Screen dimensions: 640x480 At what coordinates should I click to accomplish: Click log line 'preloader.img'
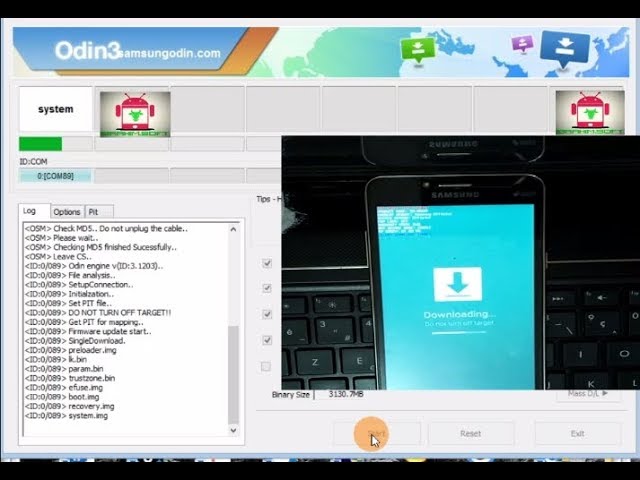[x=71, y=350]
